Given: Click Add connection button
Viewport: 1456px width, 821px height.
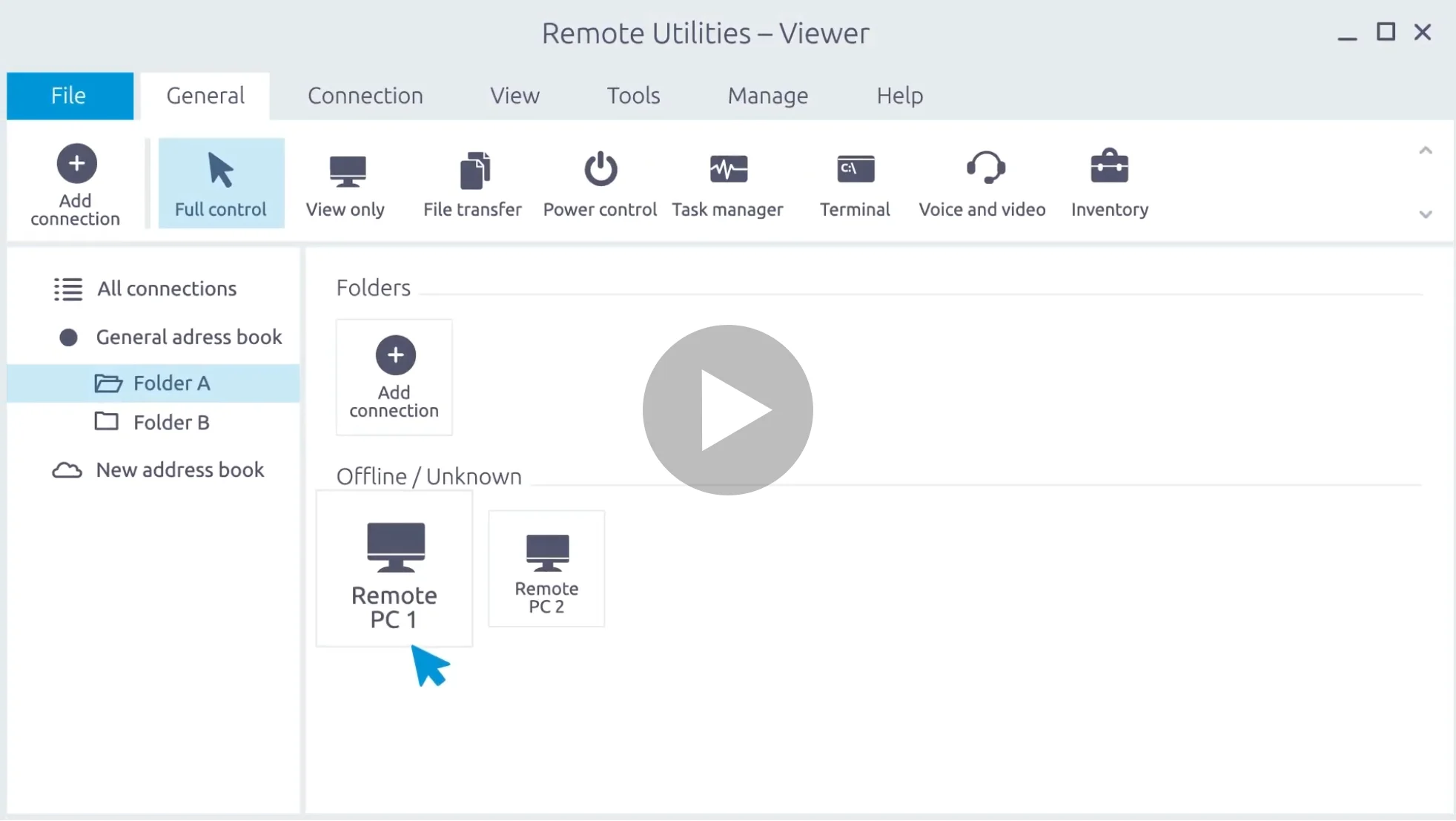Looking at the screenshot, I should (76, 183).
